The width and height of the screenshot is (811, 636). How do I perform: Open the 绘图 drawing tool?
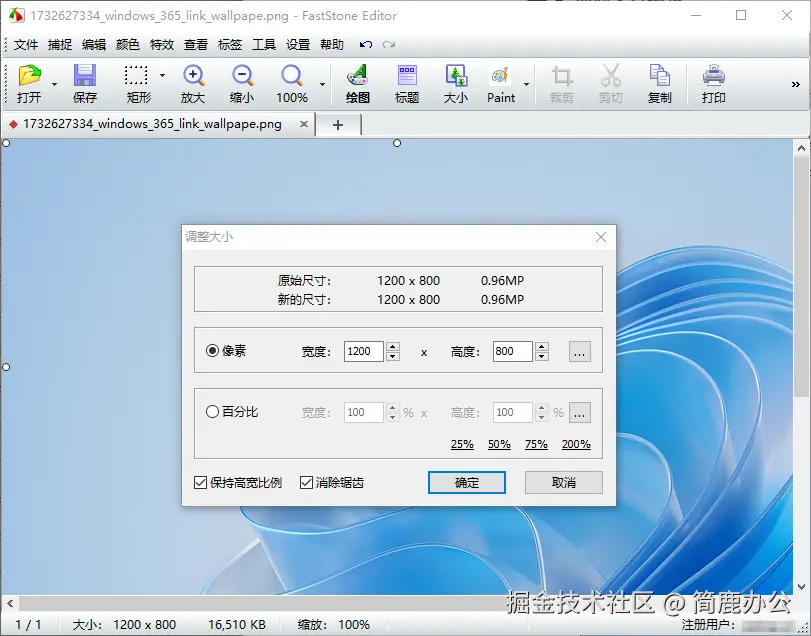click(357, 83)
